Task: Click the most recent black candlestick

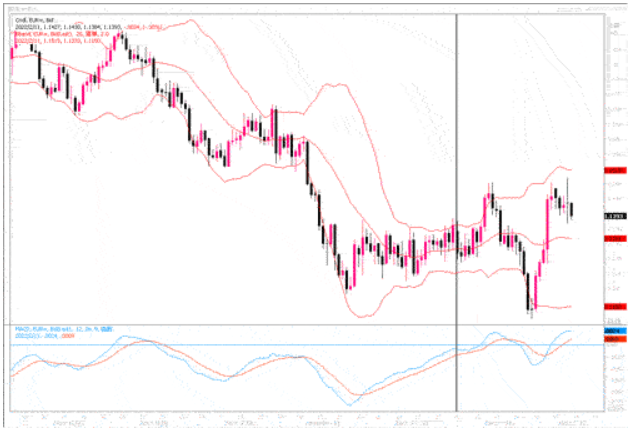Action: pyautogui.click(x=572, y=209)
